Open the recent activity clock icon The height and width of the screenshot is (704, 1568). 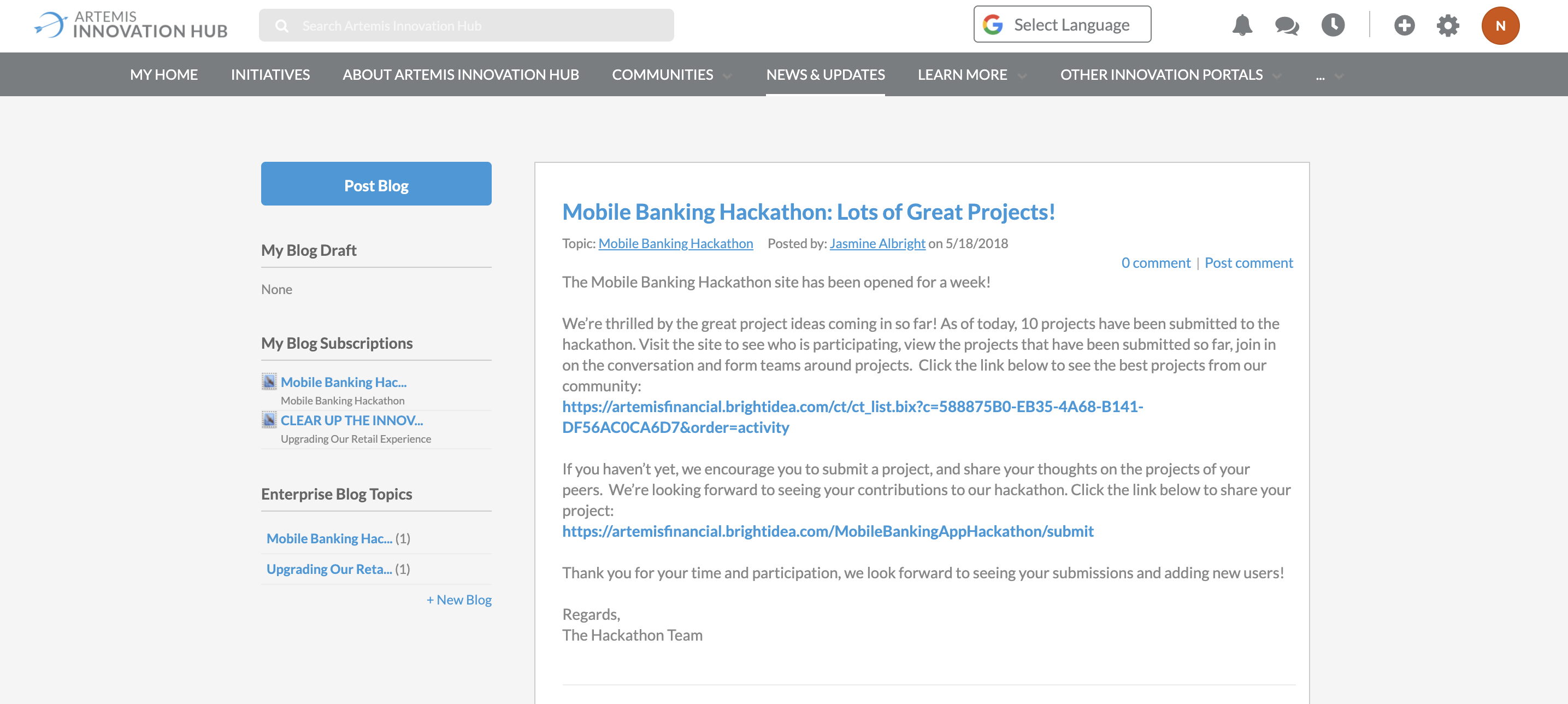click(x=1333, y=25)
